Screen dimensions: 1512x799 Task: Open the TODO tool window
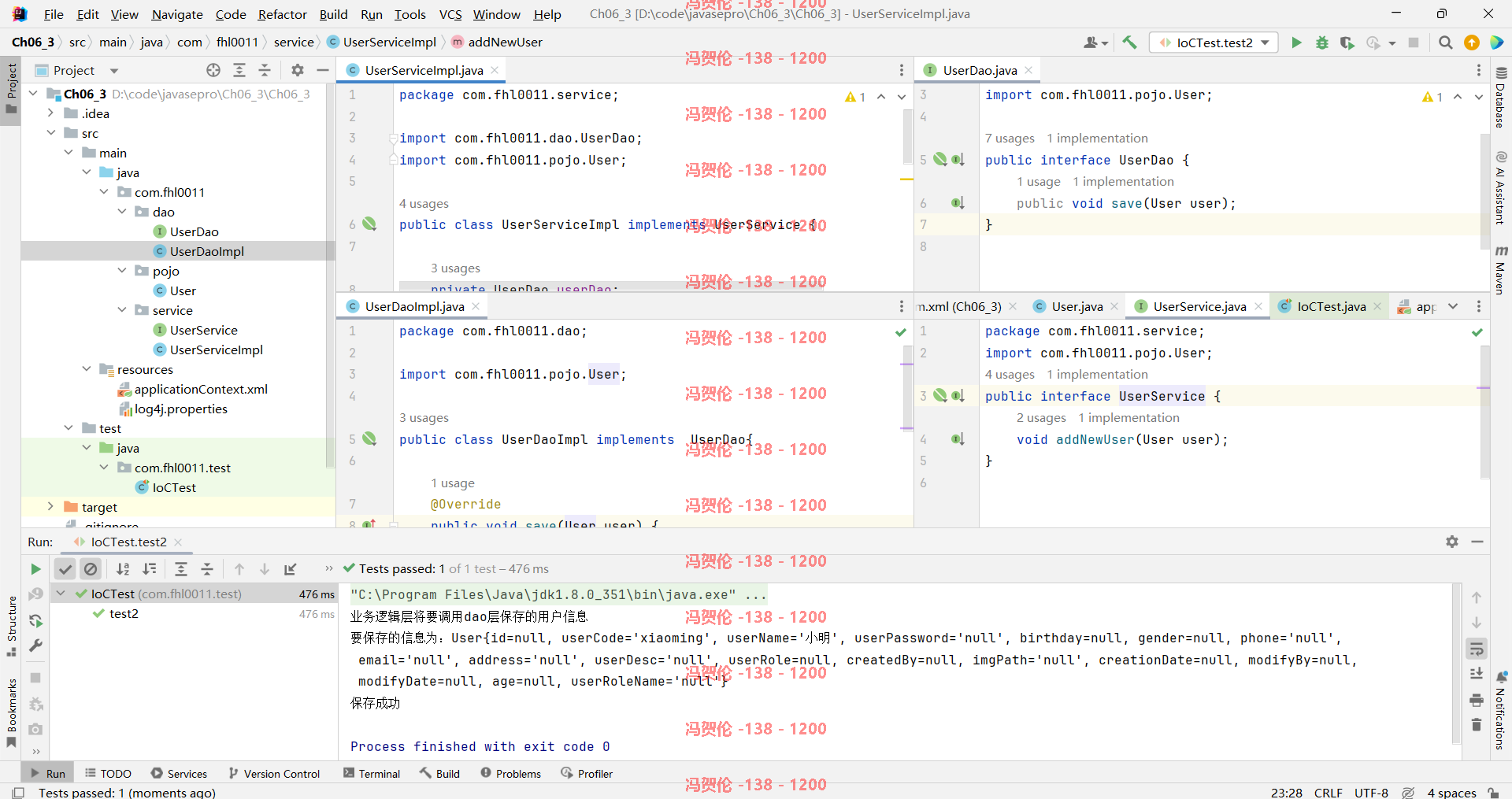tap(109, 774)
